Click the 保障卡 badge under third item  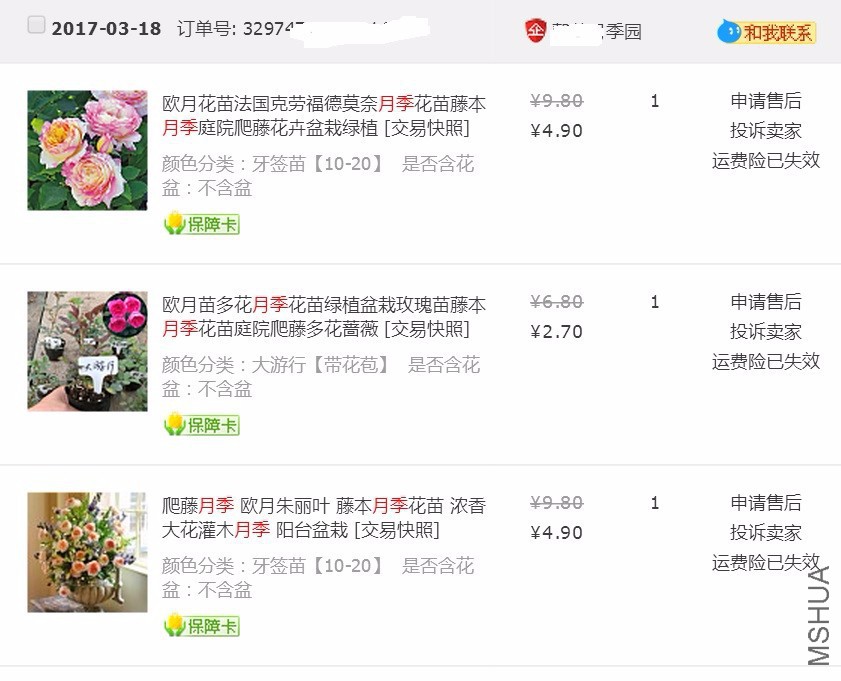pyautogui.click(x=201, y=626)
